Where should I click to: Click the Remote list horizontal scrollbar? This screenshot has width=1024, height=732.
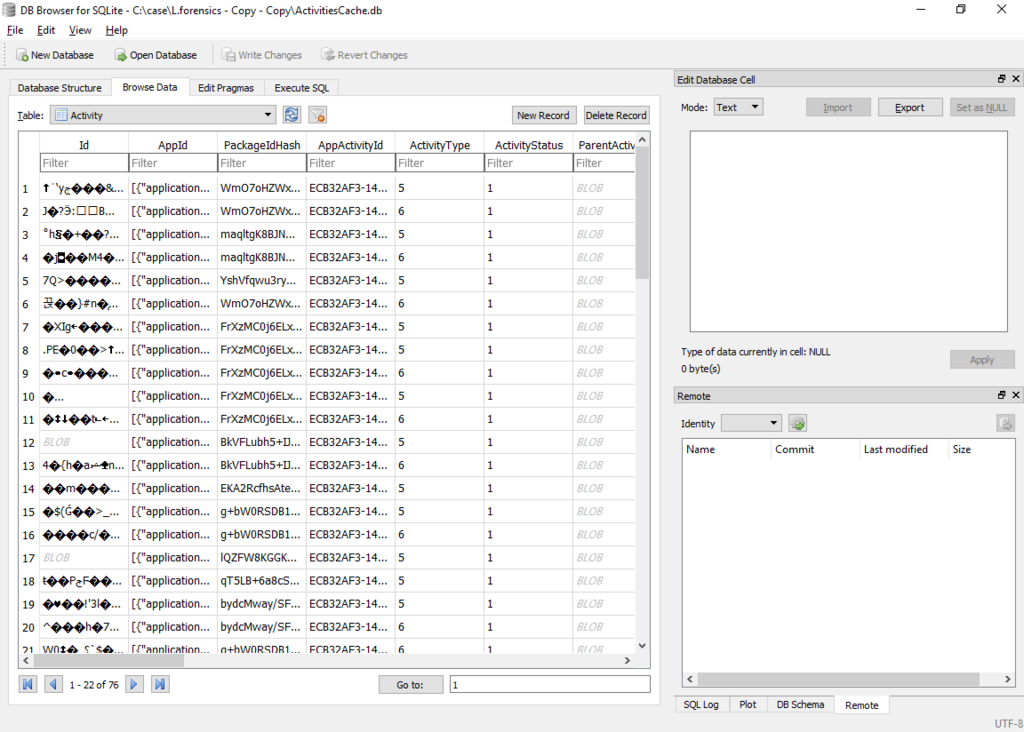pos(838,679)
